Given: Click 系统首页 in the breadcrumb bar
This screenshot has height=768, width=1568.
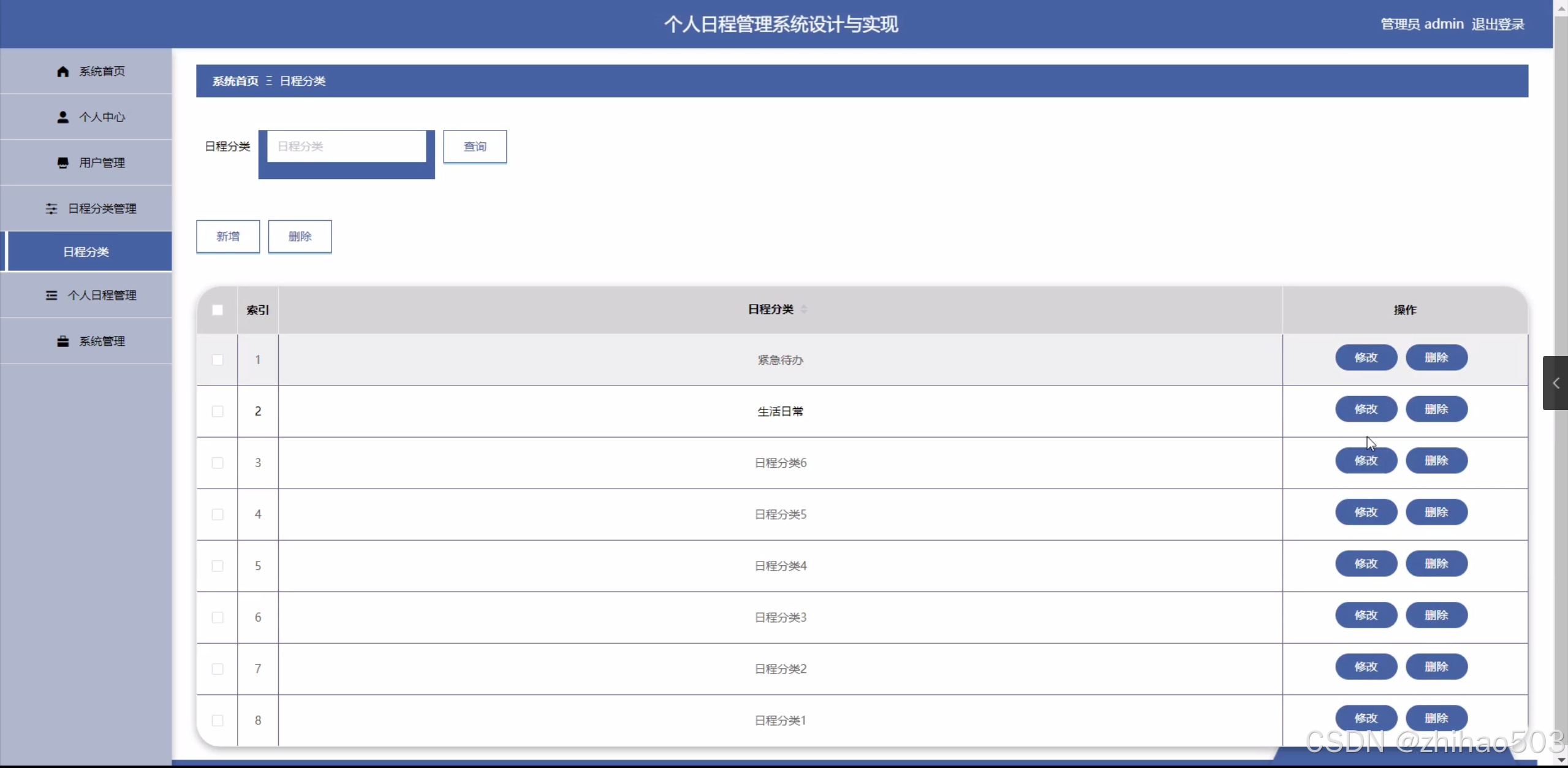Looking at the screenshot, I should (x=235, y=81).
